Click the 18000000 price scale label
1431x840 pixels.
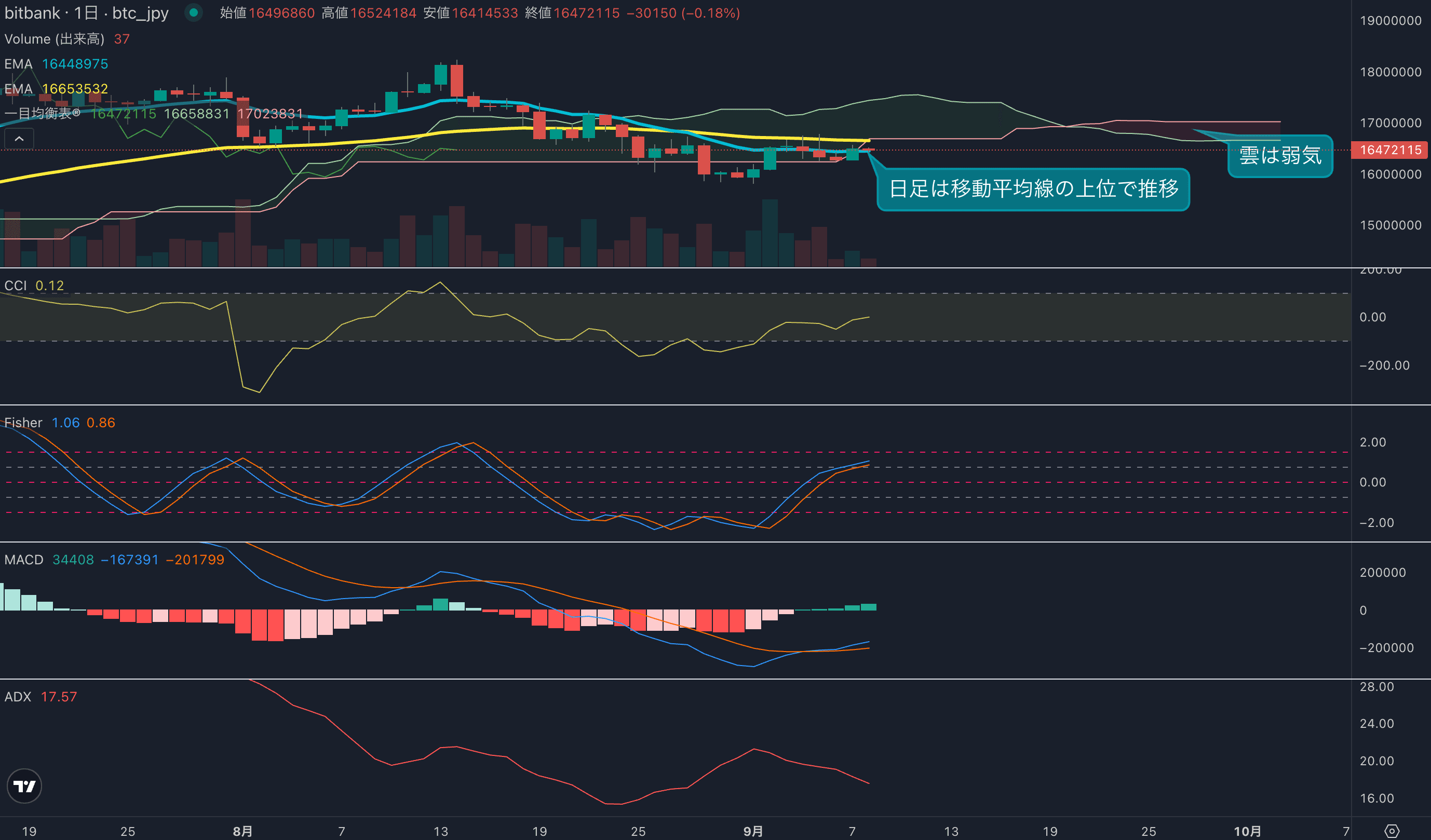tap(1390, 72)
